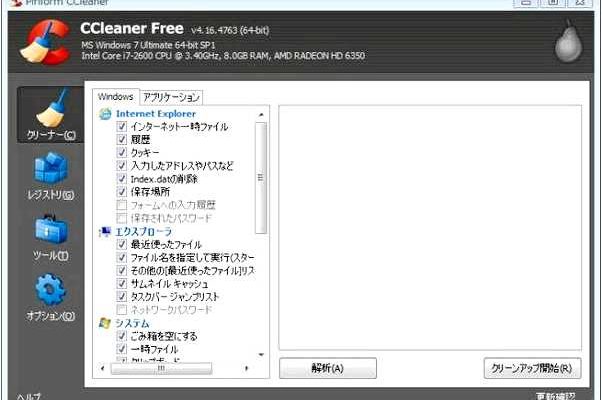The image size is (602, 400).
Task: Open the レジストリ registry cubes icon
Action: (50, 168)
